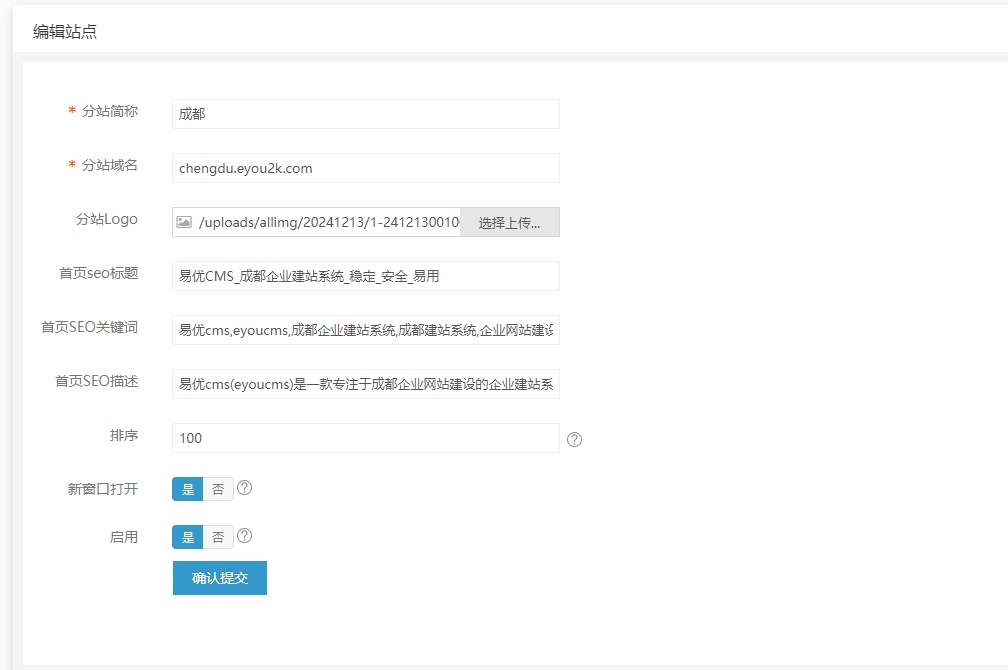Click the image preview icon in Logo field
The height and width of the screenshot is (670, 1008).
pos(184,222)
